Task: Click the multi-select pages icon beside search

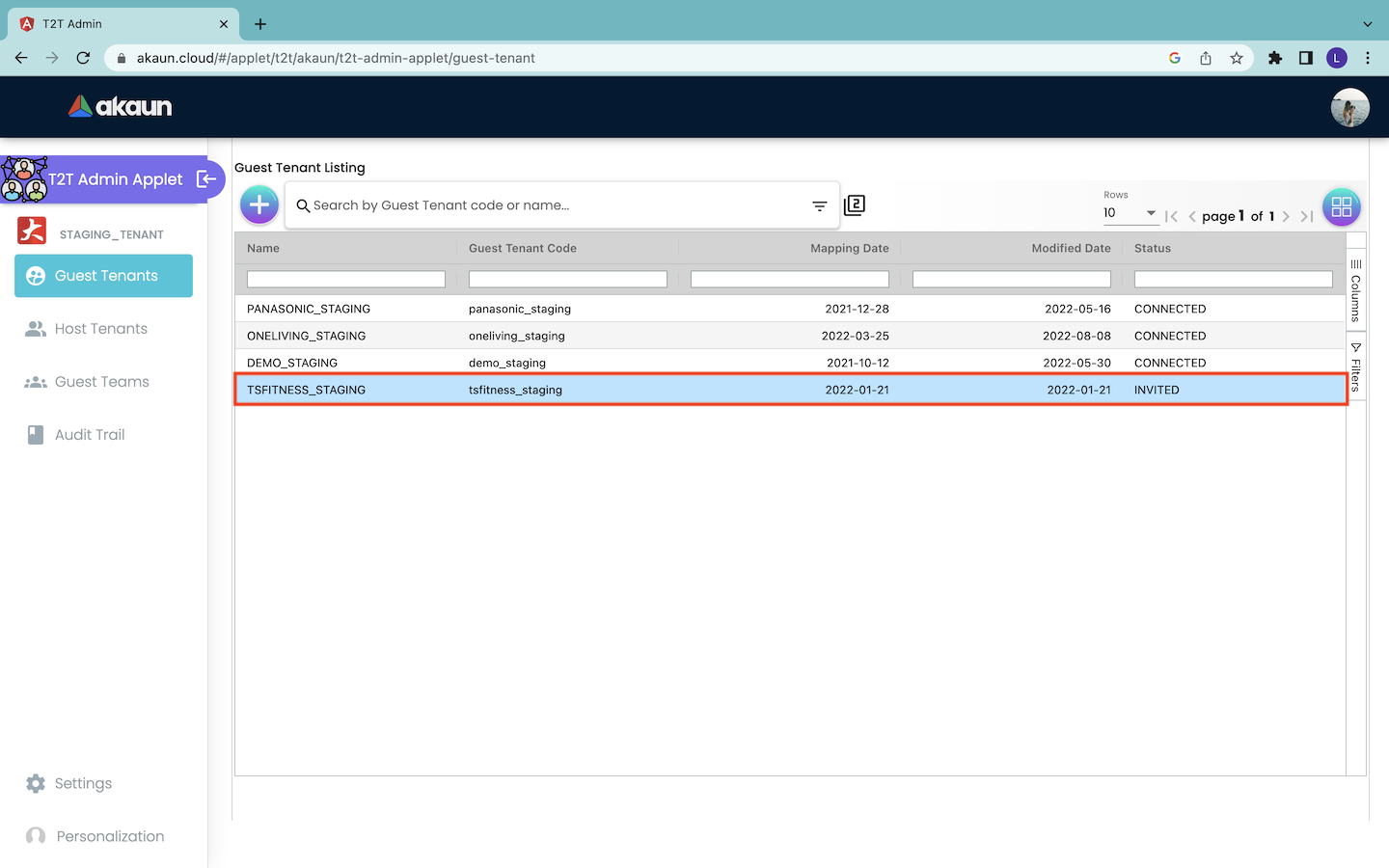Action: coord(855,205)
